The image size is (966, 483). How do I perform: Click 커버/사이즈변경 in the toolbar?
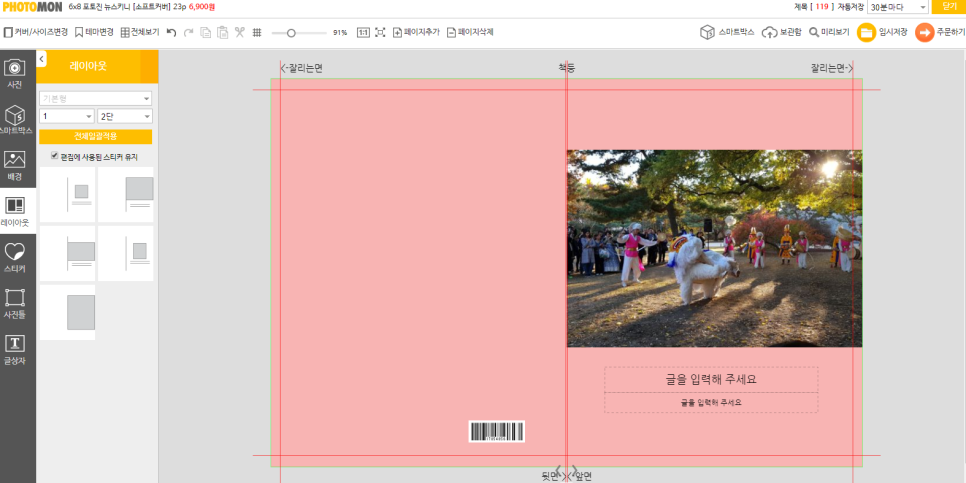tap(36, 32)
